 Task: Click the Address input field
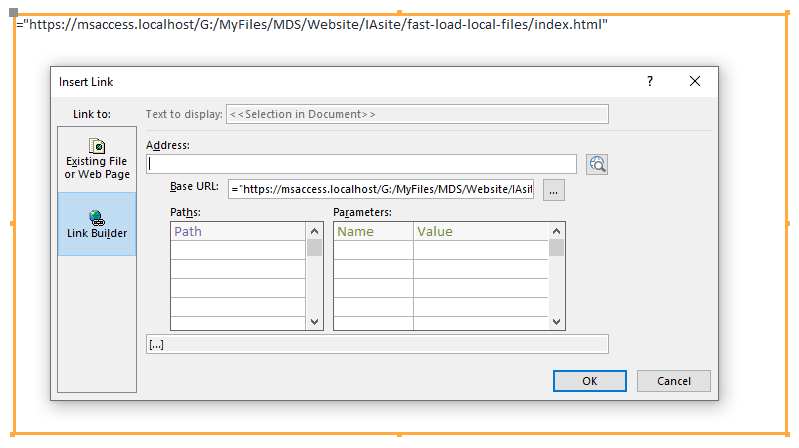tap(361, 164)
